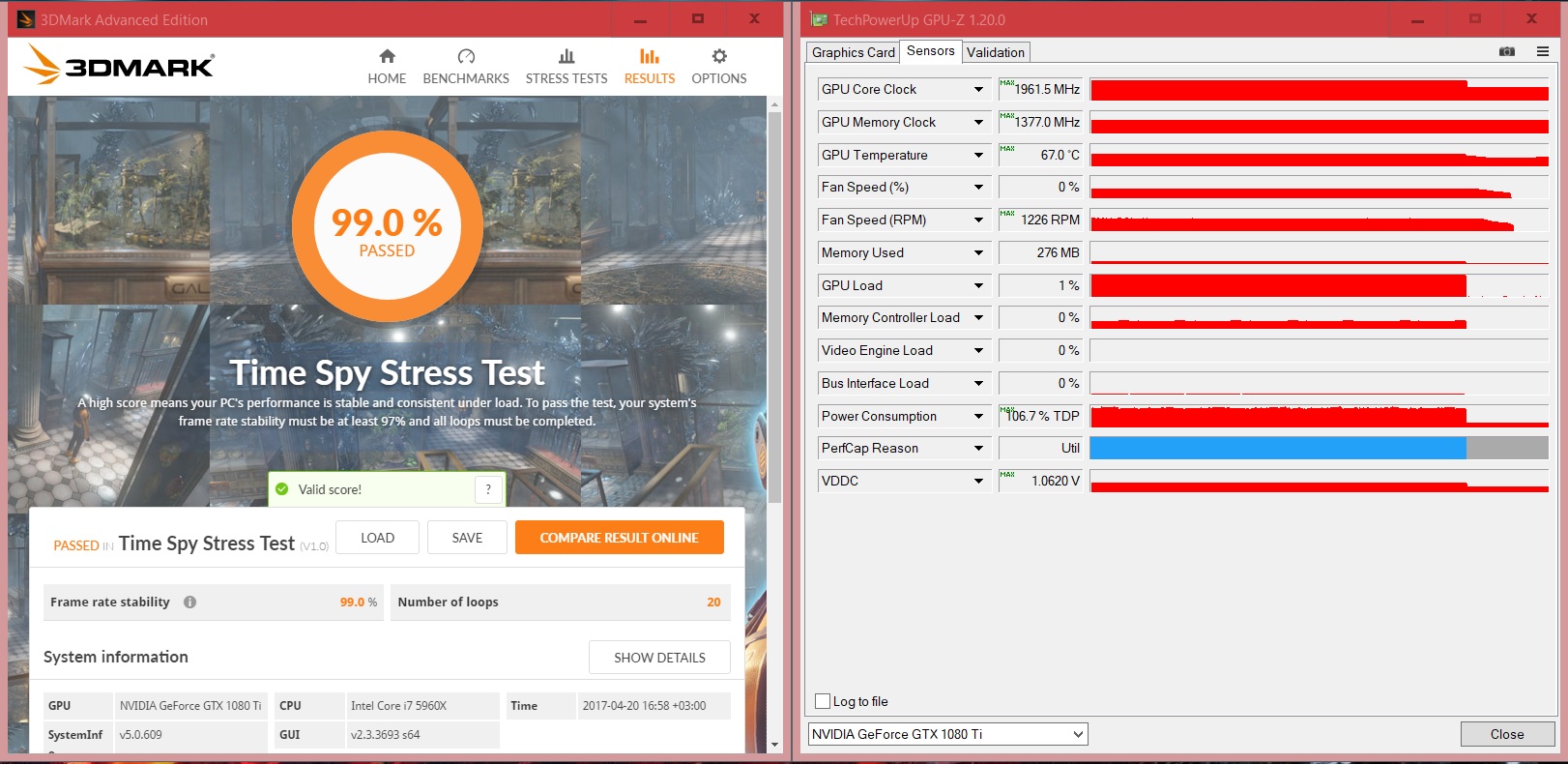Click the GPU Temperature history graph
This screenshot has height=764, width=1568.
(1319, 155)
